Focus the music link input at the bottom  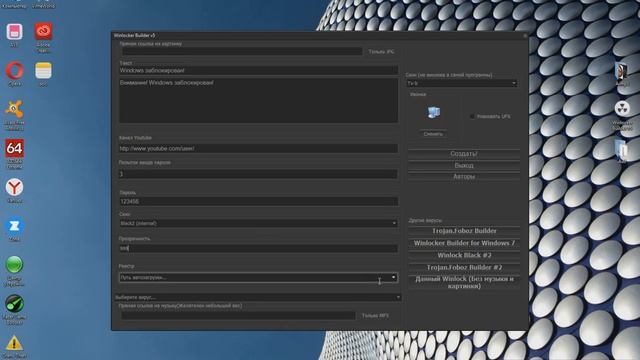click(238, 316)
